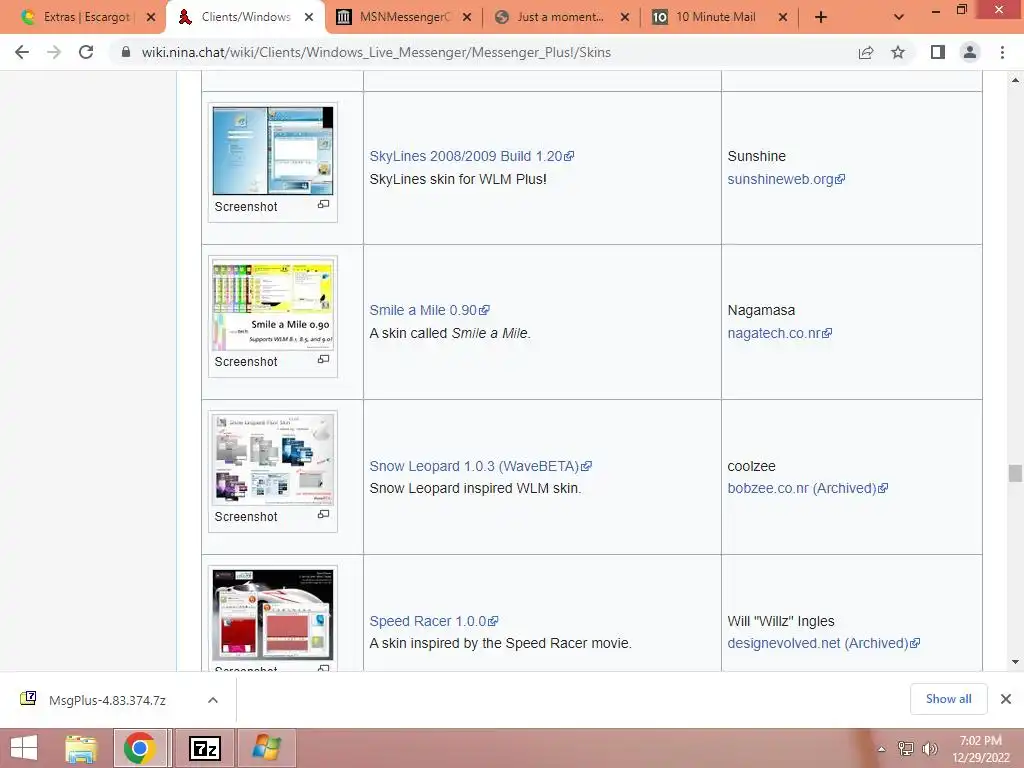Open the tab search dropdown

(899, 18)
